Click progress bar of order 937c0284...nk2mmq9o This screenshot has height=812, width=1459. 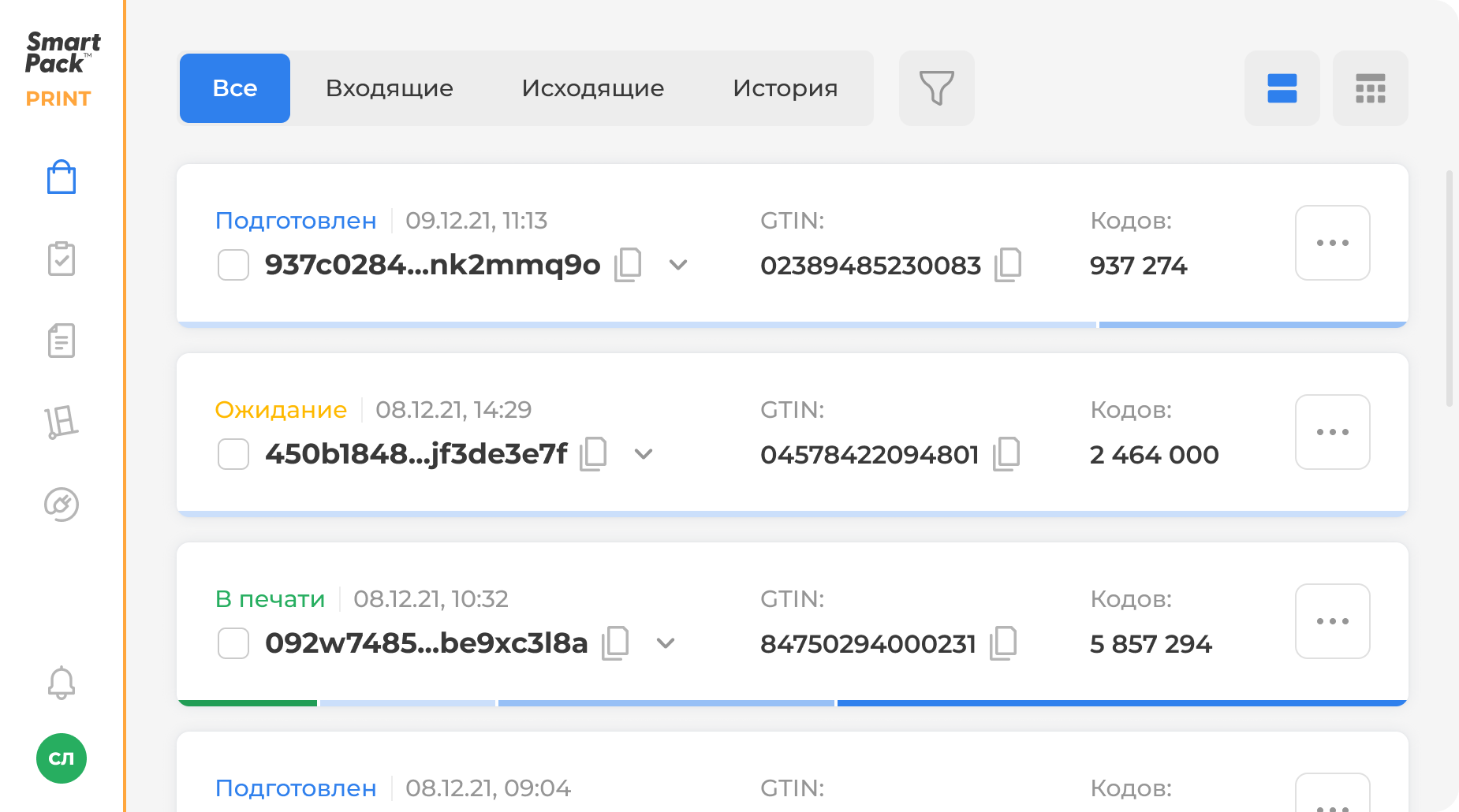click(793, 325)
